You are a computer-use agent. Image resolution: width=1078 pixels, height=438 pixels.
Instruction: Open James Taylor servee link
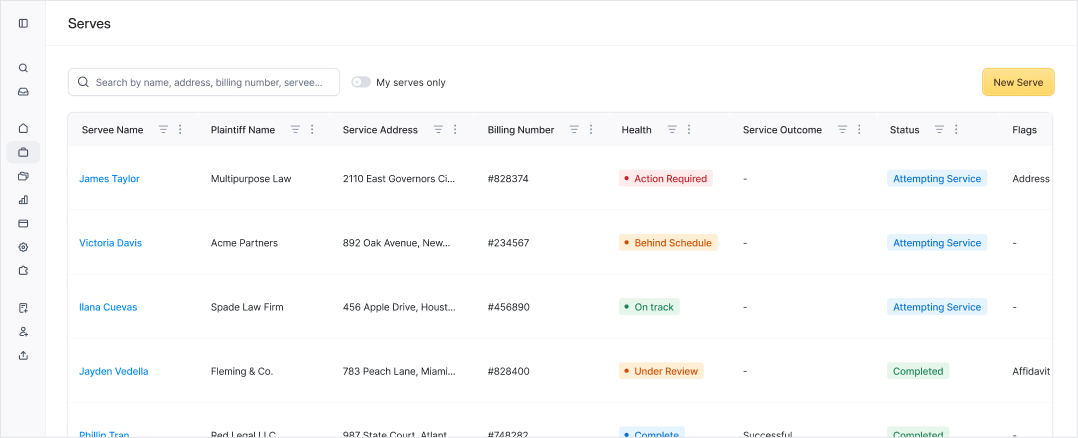tap(109, 179)
